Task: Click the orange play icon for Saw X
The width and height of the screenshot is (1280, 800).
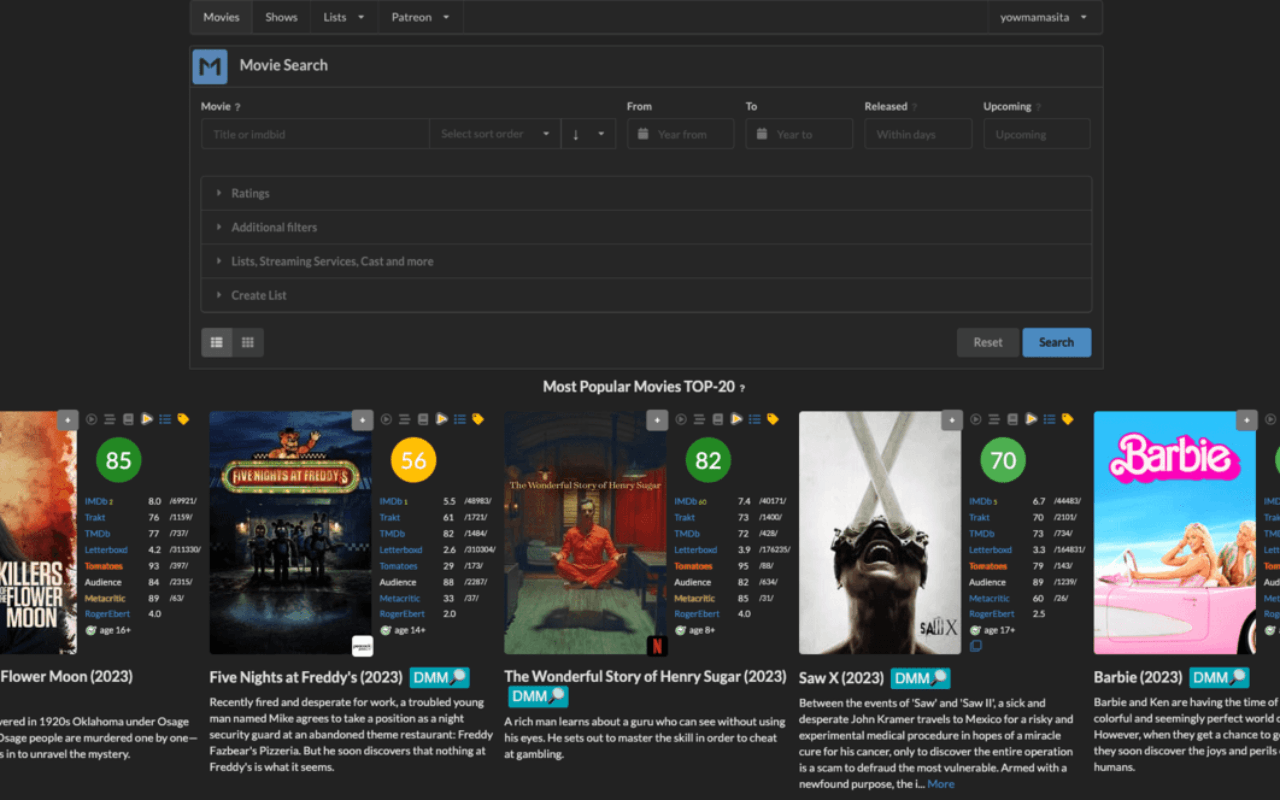Action: [x=1031, y=420]
